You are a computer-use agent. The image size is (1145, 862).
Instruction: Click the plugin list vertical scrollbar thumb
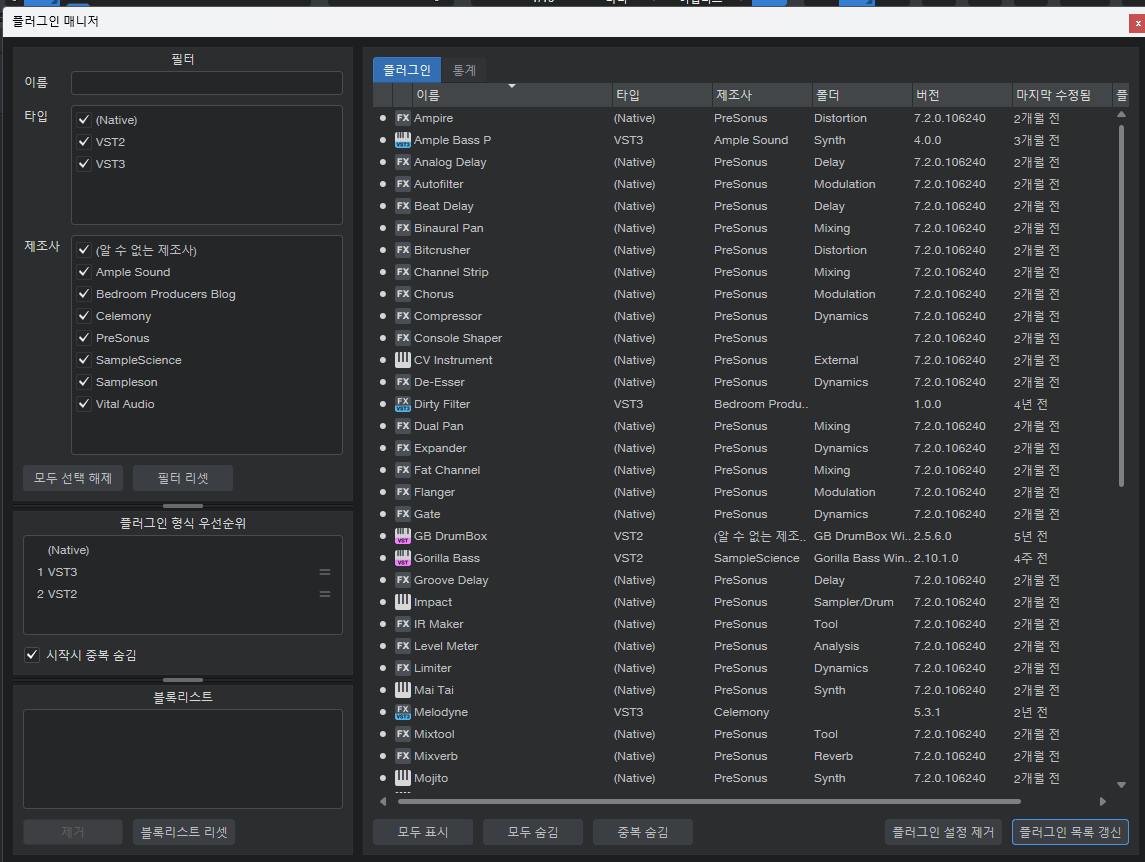(1122, 305)
